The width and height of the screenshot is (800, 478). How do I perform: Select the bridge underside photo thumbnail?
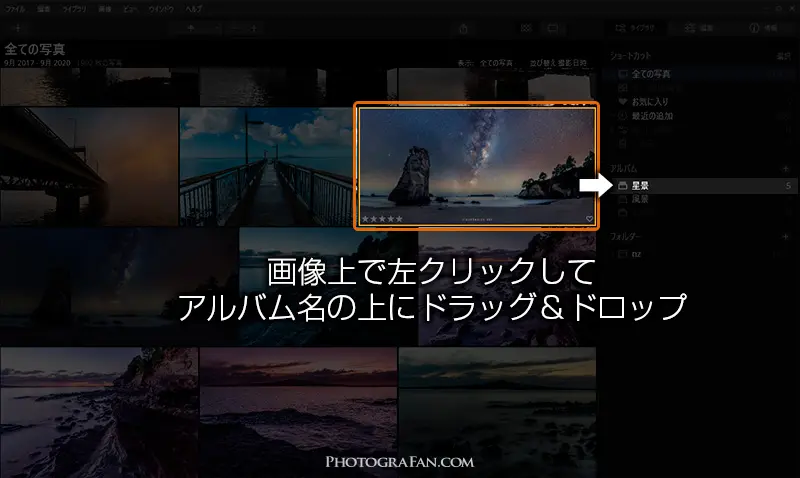[89, 166]
